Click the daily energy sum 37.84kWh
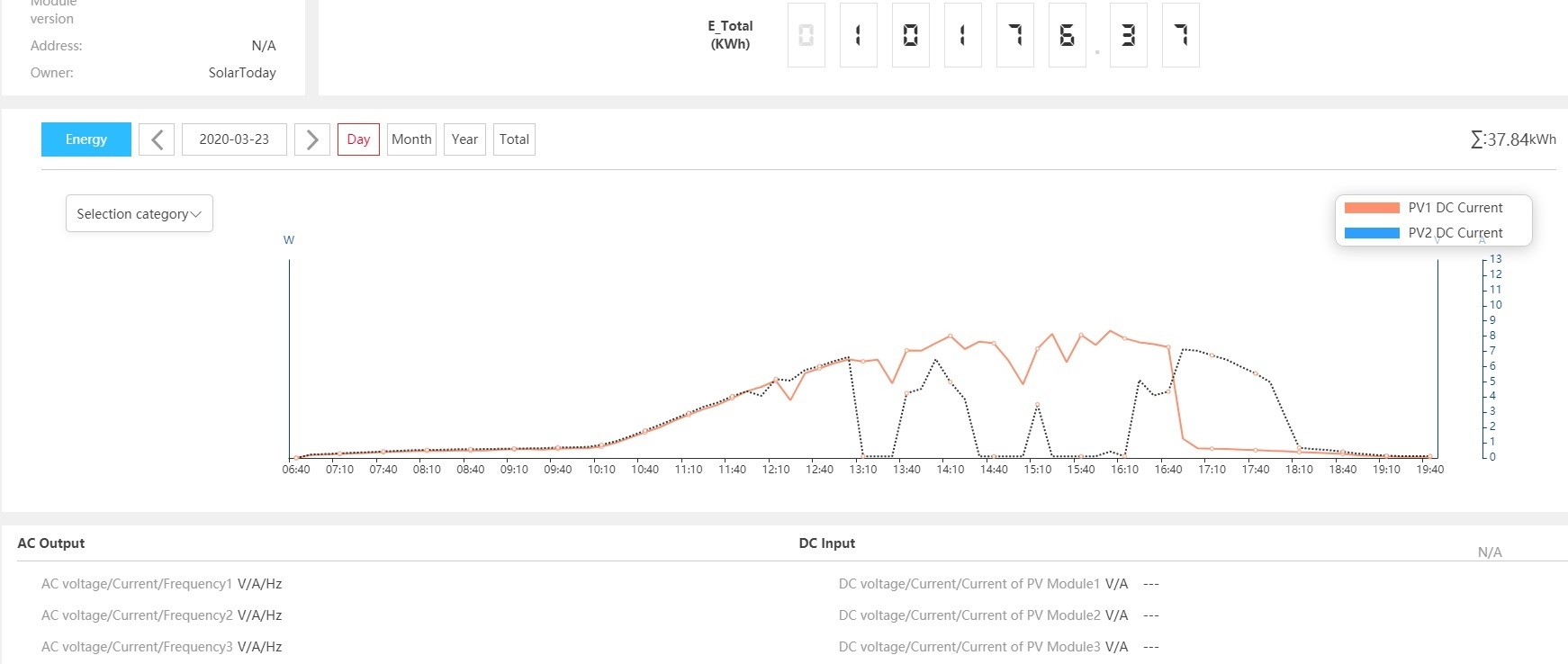Screen dimensions: 1568x664 (x=1513, y=139)
